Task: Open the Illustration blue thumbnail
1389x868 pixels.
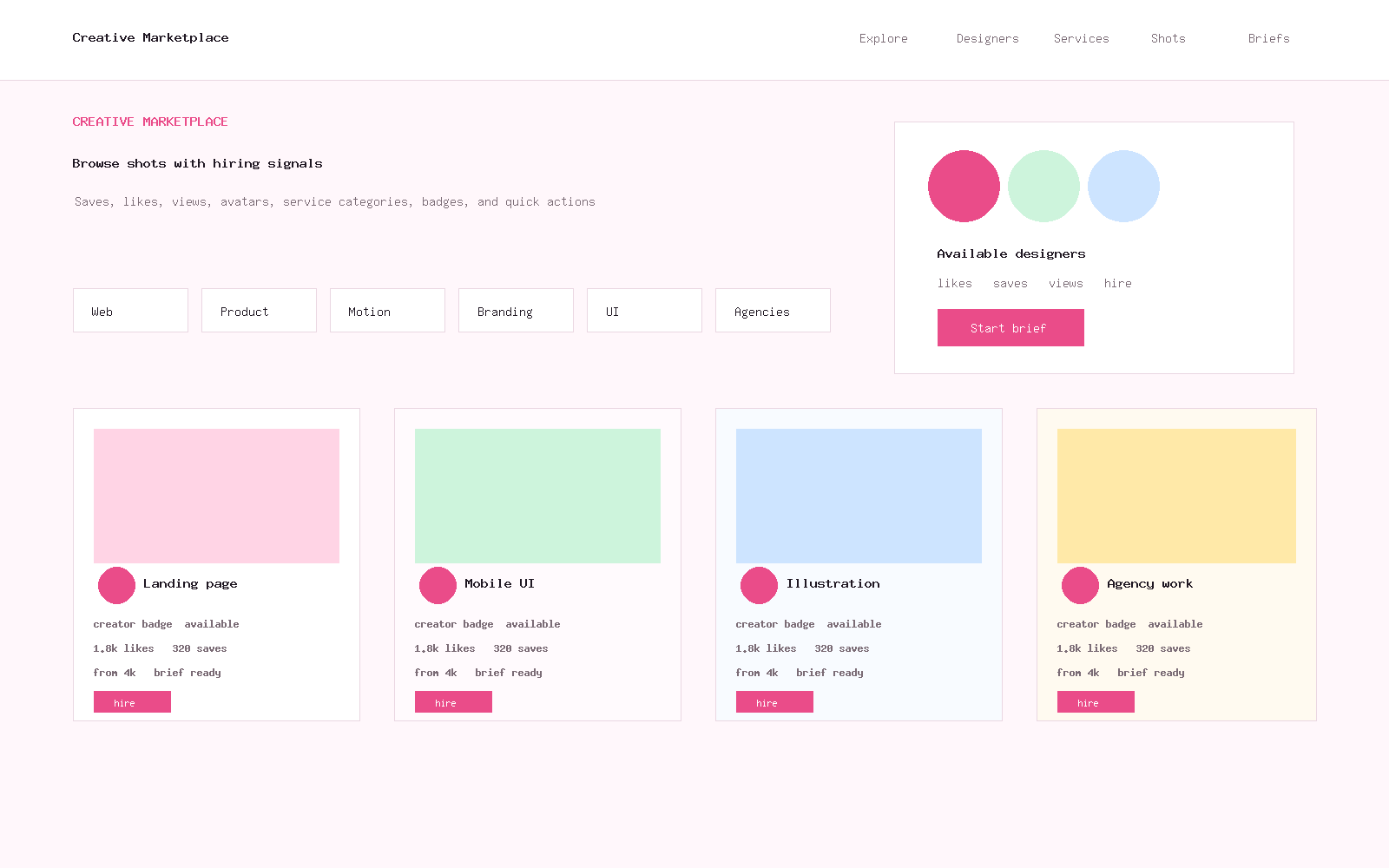Action: [859, 496]
